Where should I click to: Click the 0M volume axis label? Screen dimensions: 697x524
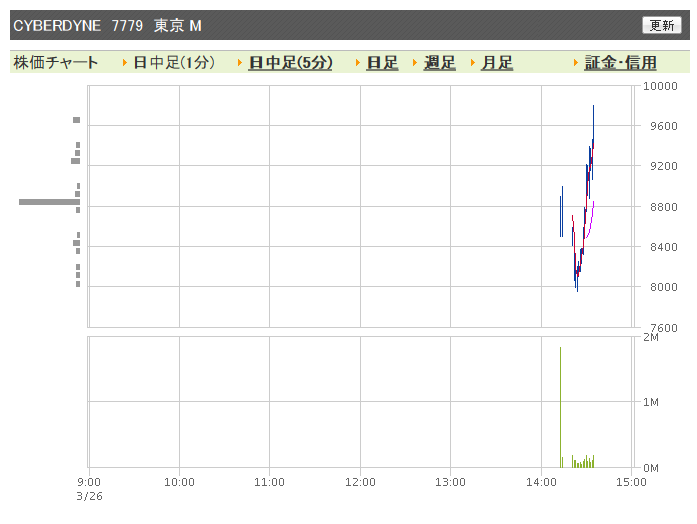tap(651, 468)
